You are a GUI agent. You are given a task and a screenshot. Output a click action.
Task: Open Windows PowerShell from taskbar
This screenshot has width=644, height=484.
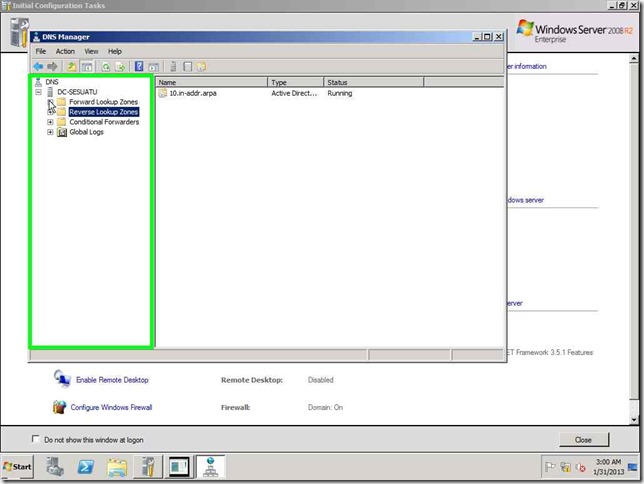coord(85,467)
